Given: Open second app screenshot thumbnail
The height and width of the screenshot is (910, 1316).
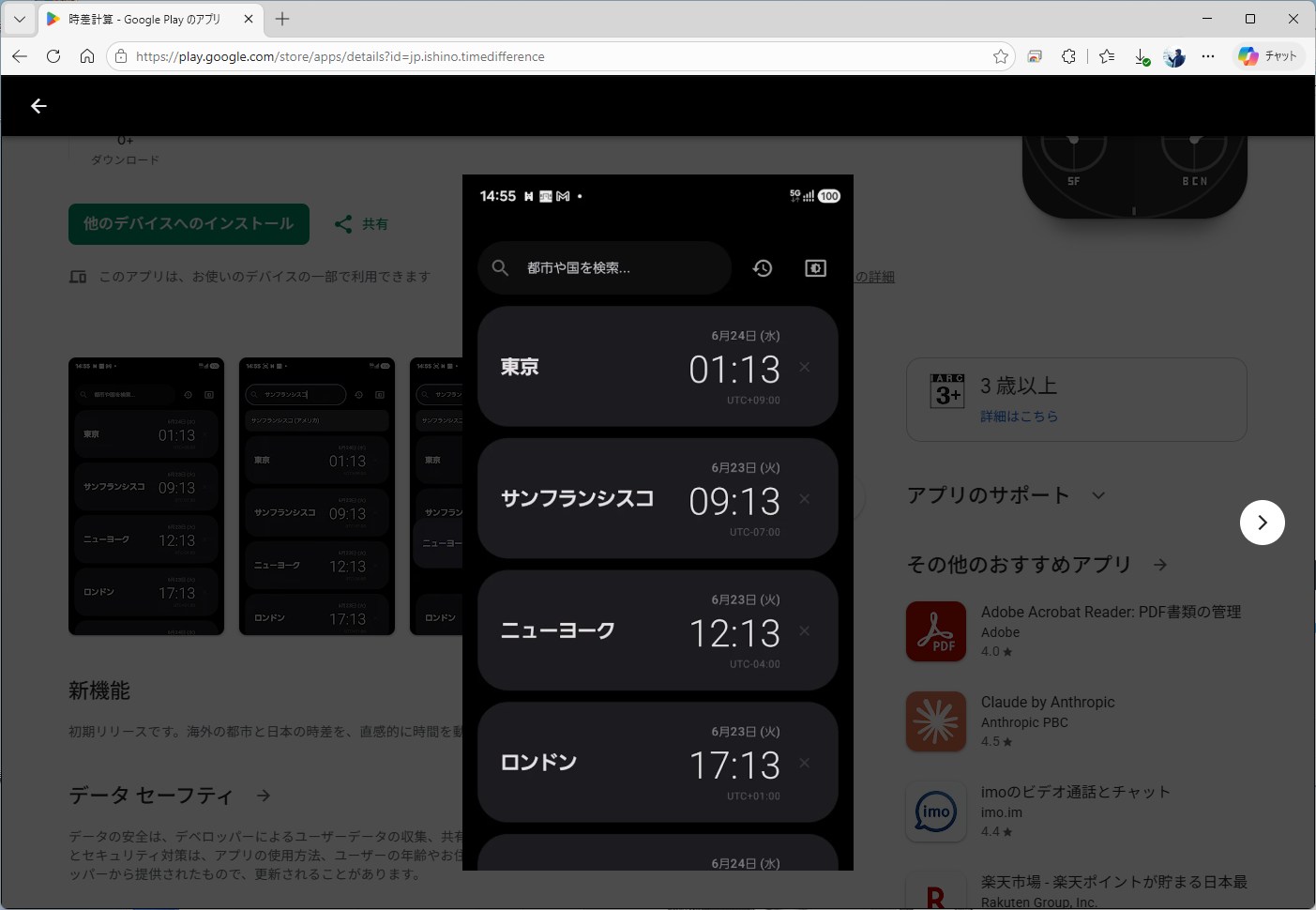Looking at the screenshot, I should (x=317, y=496).
